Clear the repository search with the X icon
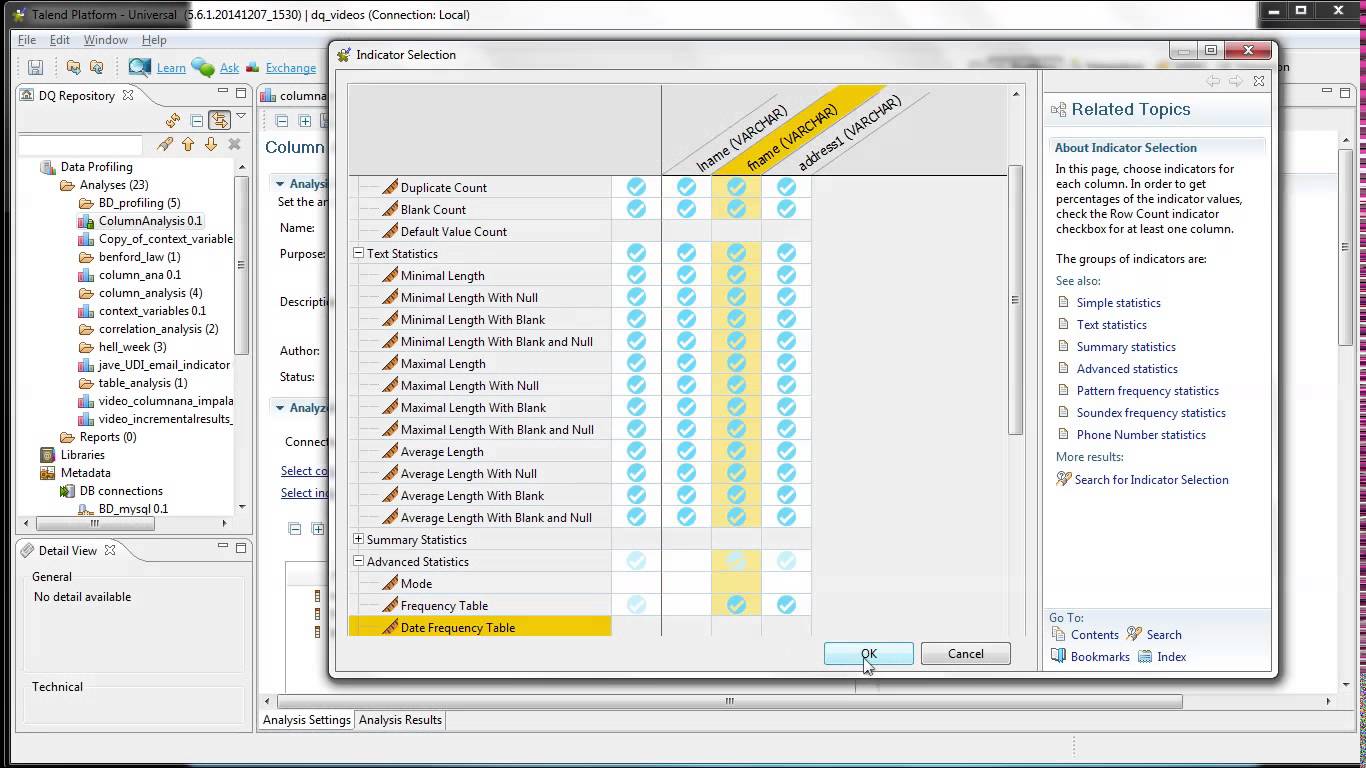Screen dimensions: 1366x768 click(232, 145)
